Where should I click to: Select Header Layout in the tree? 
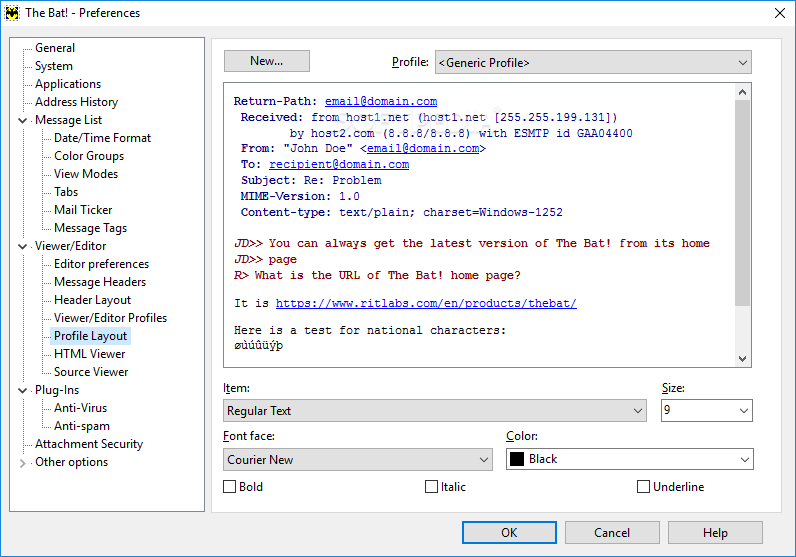coord(92,300)
